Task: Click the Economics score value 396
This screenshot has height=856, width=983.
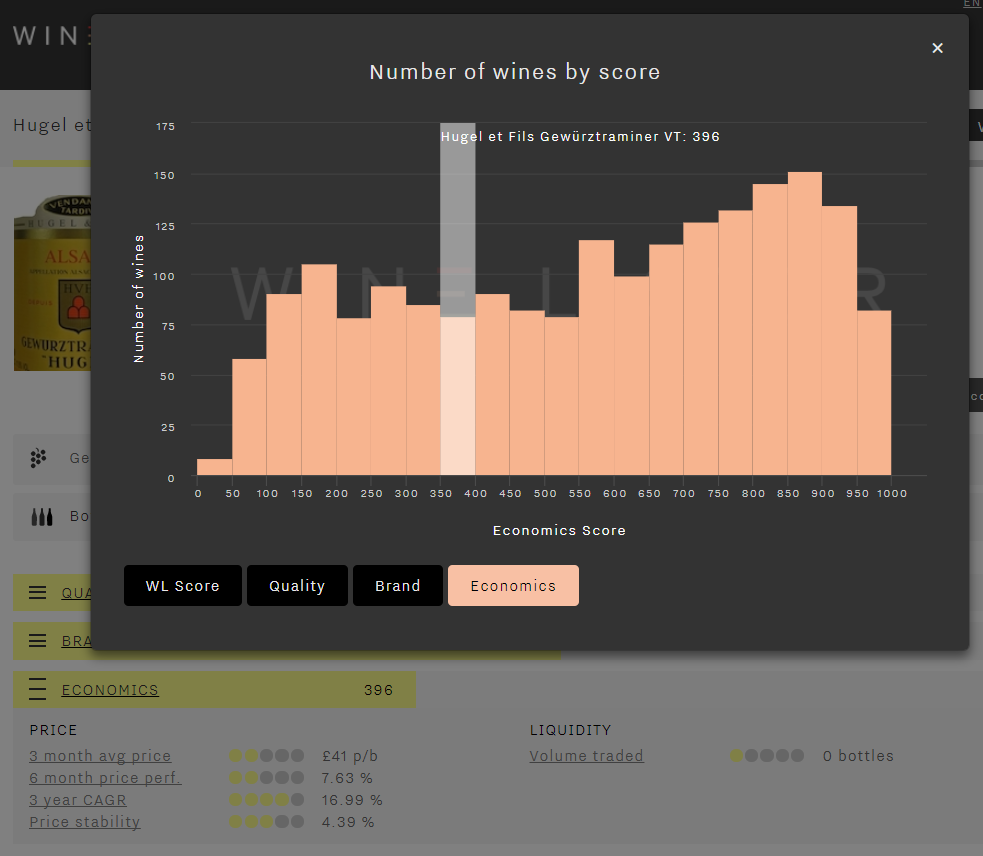Action: click(x=379, y=690)
